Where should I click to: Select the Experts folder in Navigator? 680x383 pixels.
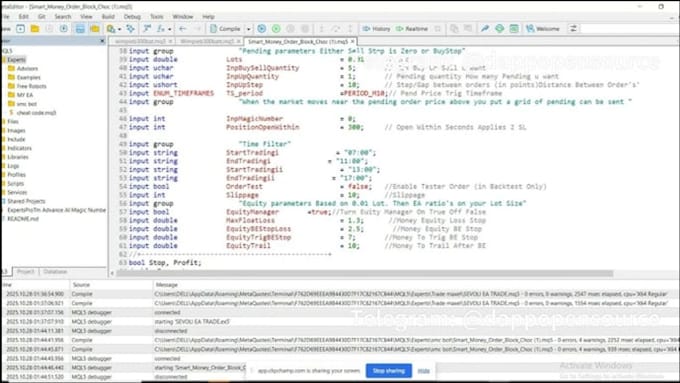16,59
